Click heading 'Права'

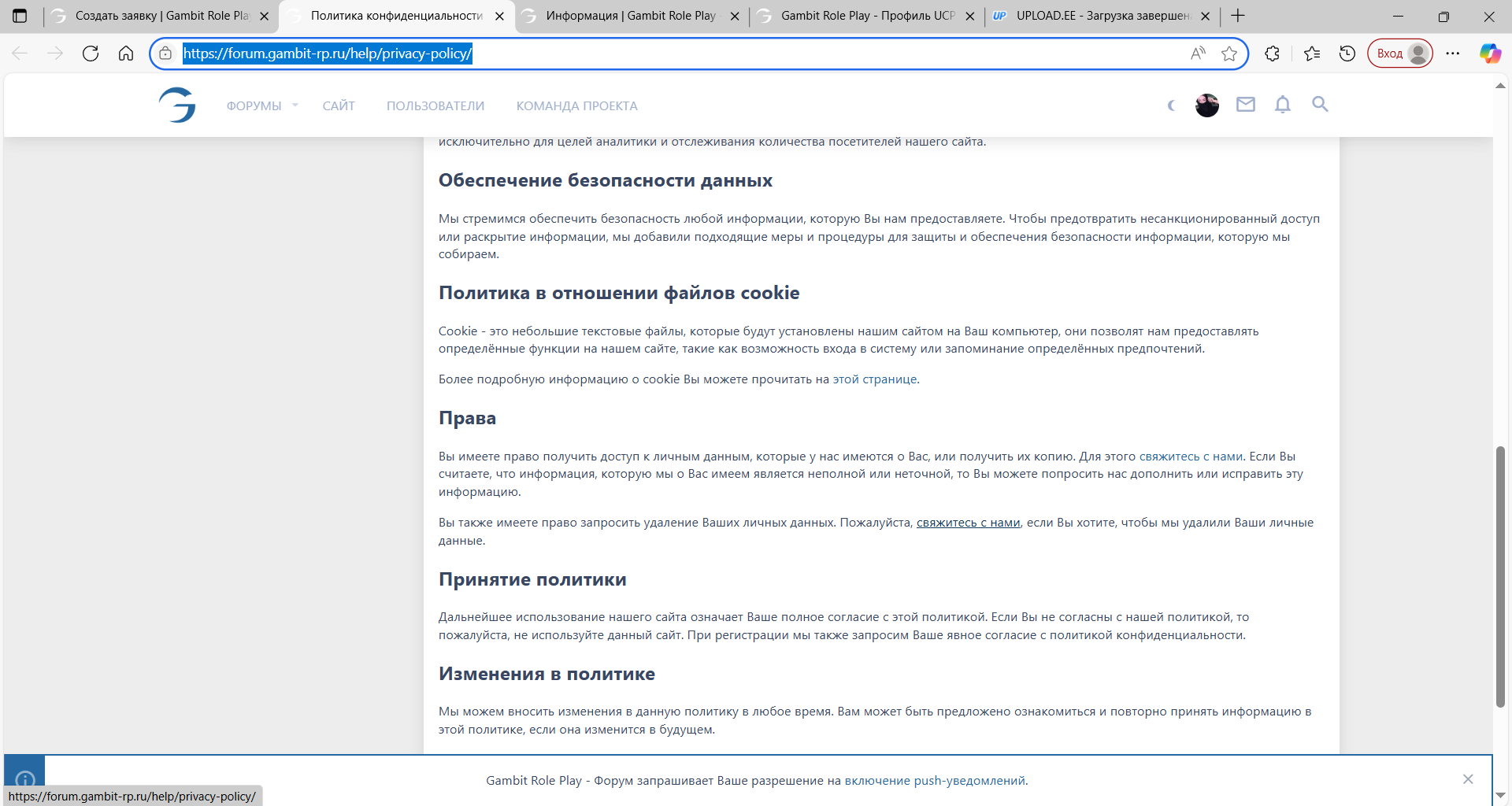tap(467, 418)
